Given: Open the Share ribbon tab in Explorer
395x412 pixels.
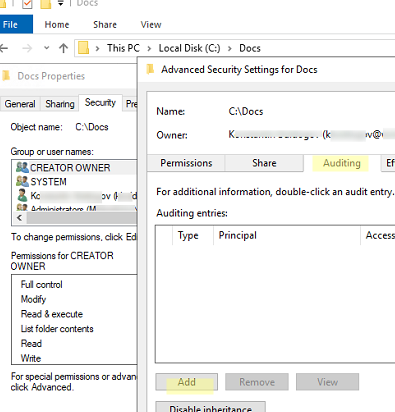Looking at the screenshot, I should pos(105,25).
